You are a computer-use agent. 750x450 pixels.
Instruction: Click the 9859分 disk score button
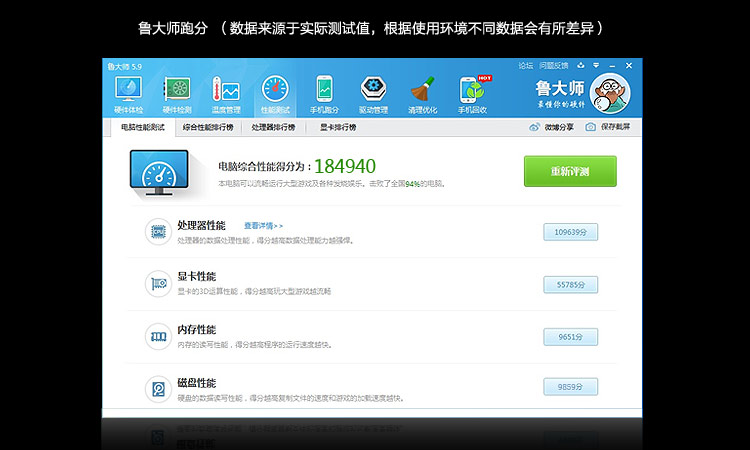pos(570,387)
